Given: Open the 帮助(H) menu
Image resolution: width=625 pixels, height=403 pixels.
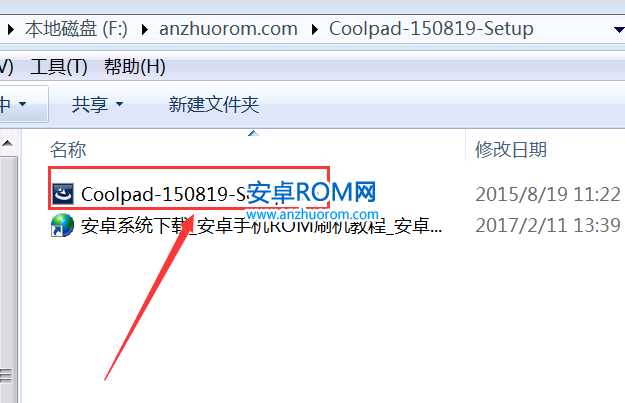Looking at the screenshot, I should (135, 67).
